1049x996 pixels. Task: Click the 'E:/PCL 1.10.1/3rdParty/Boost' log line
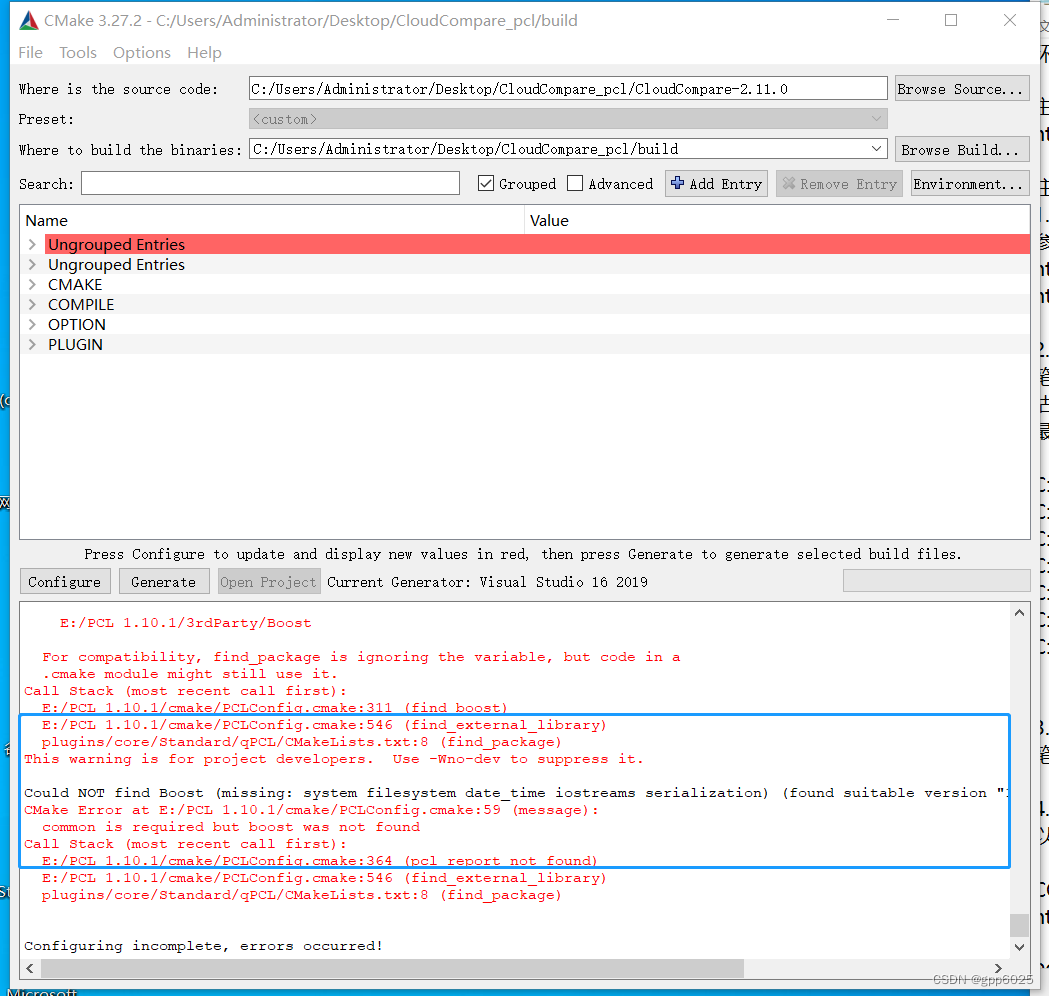point(185,623)
